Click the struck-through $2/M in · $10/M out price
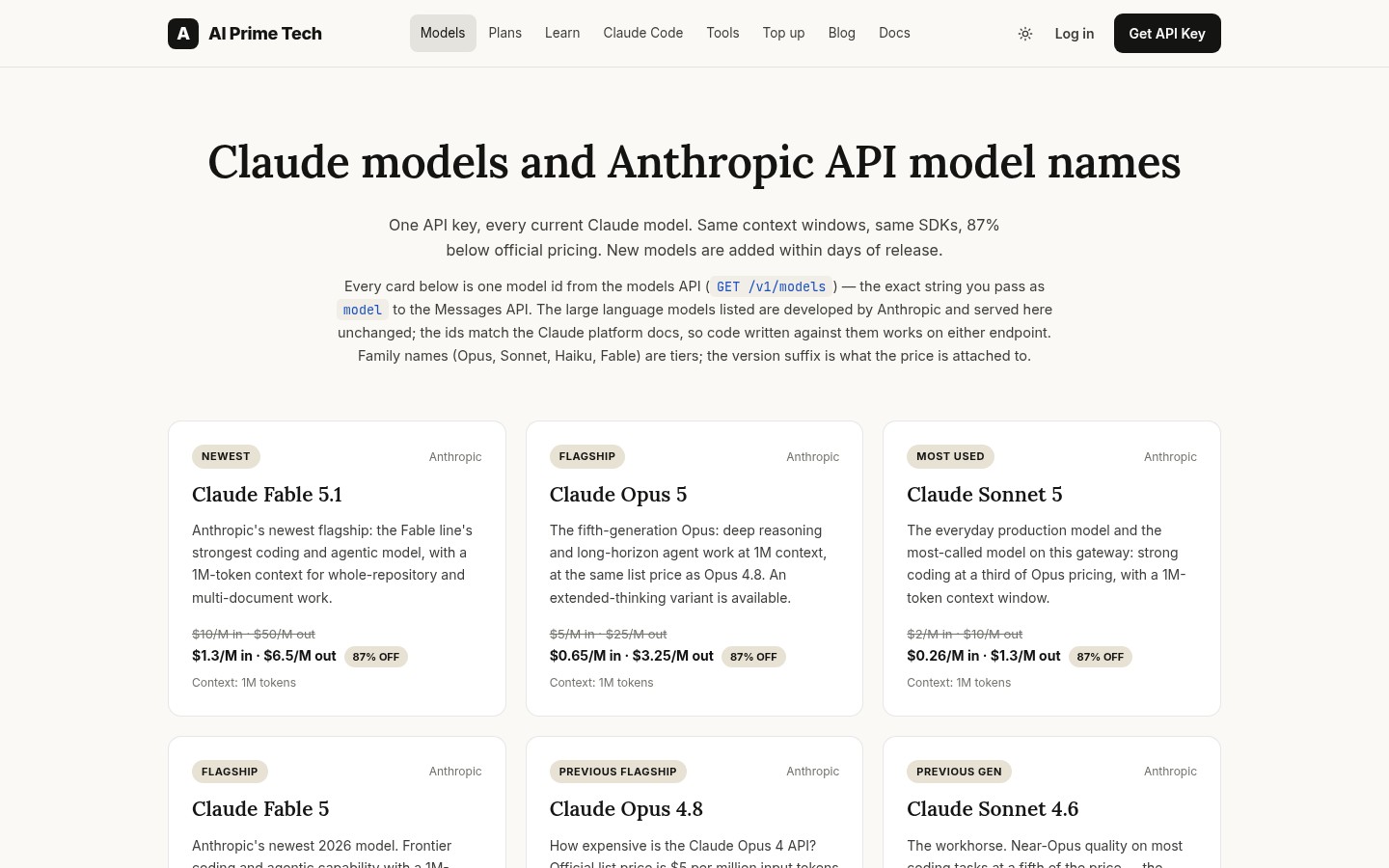Screen dimensions: 1389x868 pyautogui.click(x=965, y=634)
